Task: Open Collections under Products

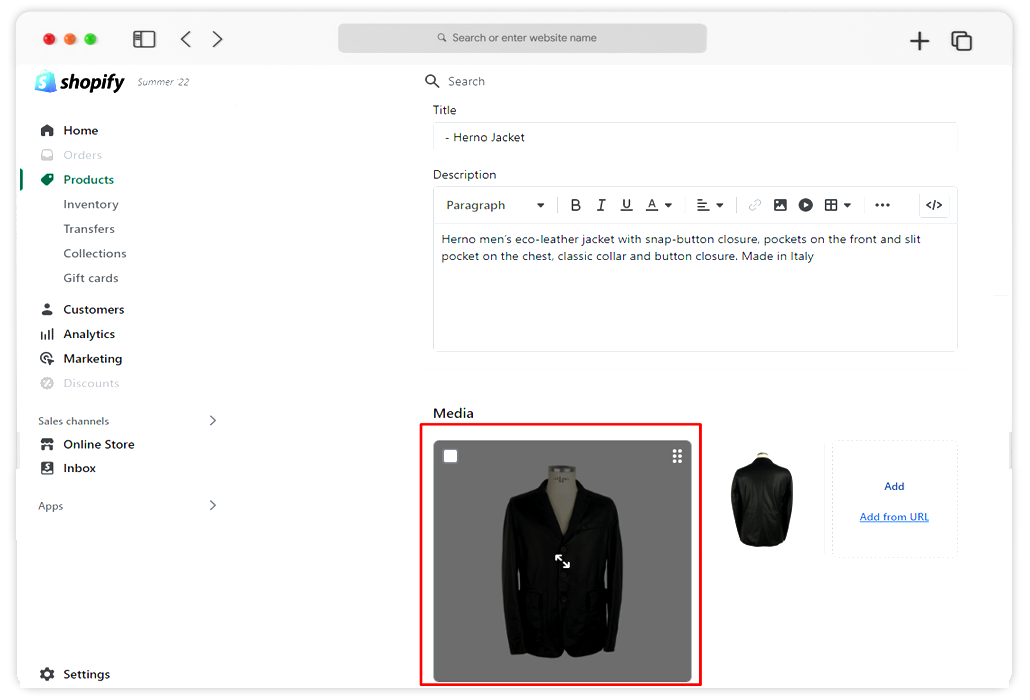Action: 95,253
